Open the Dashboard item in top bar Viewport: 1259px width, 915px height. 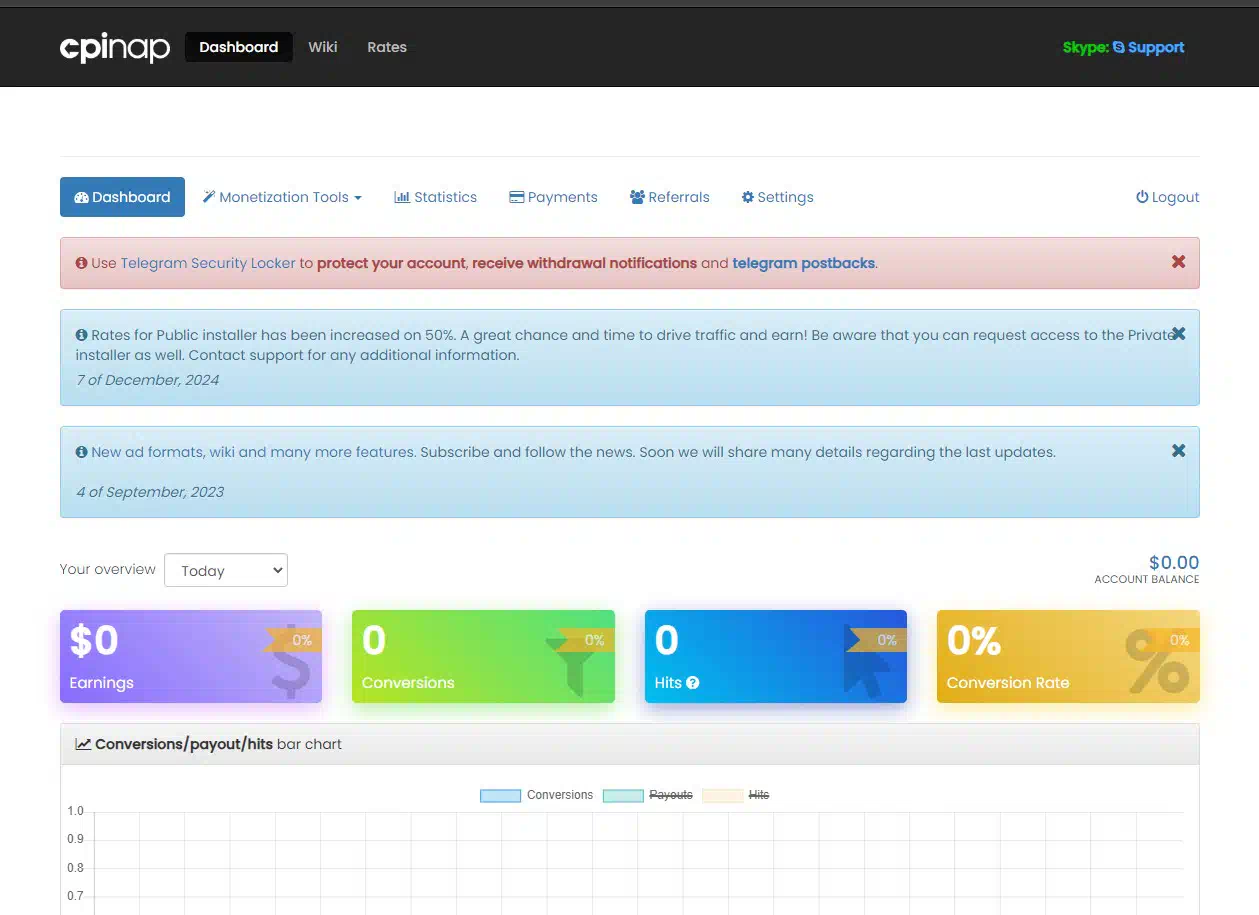click(x=239, y=47)
